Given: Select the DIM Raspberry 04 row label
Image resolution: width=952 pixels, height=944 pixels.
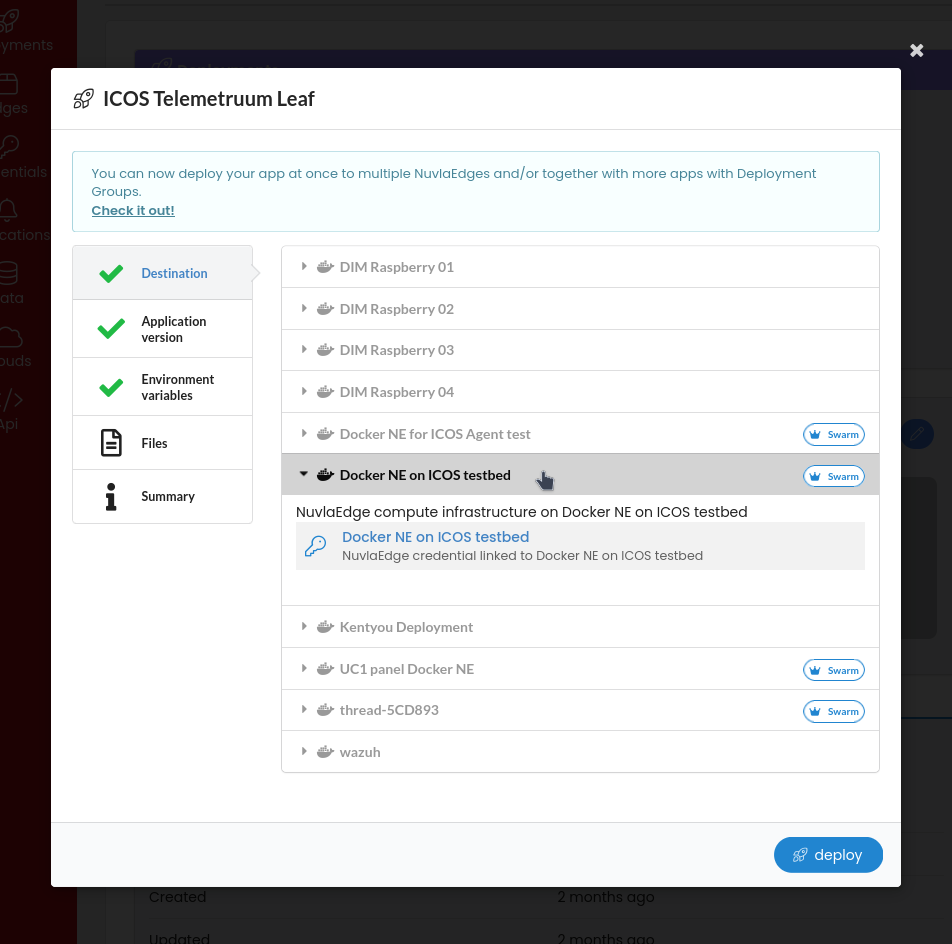Looking at the screenshot, I should [x=396, y=392].
